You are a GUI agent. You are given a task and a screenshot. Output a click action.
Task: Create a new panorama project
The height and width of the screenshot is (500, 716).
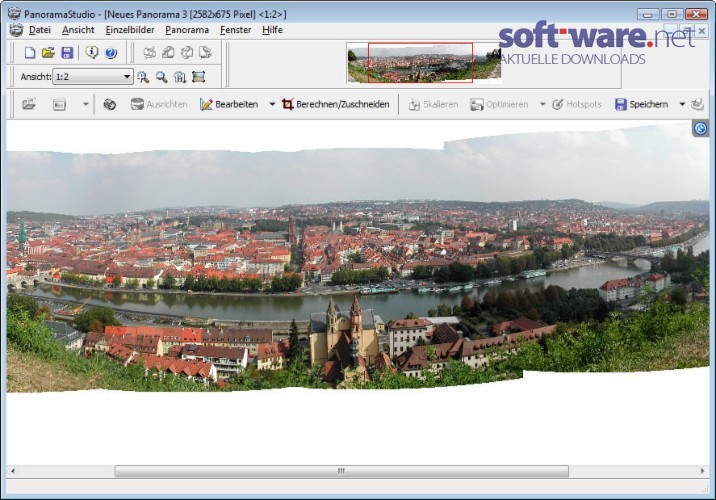tap(30, 53)
